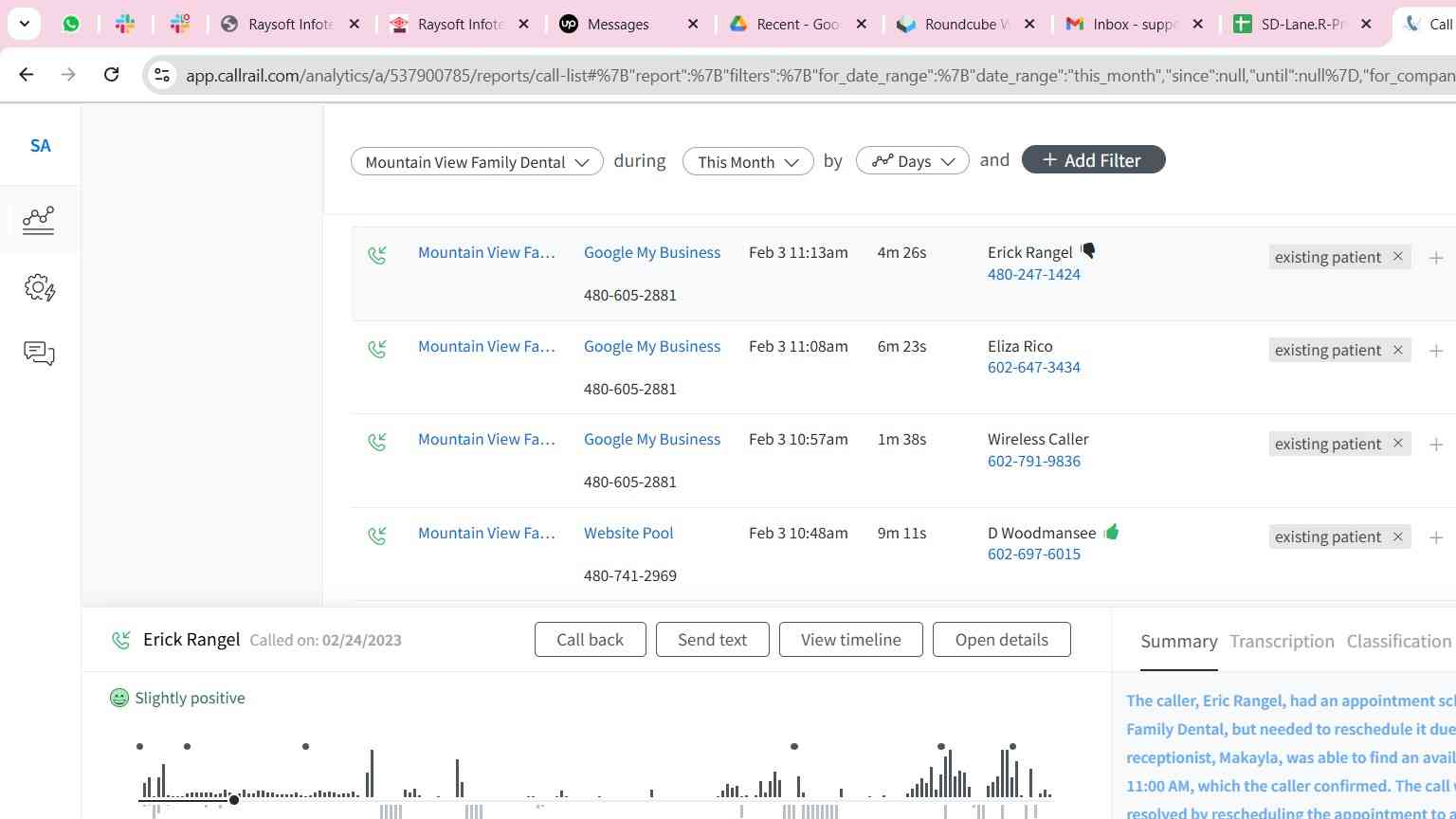This screenshot has height=819, width=1456.
Task: Close the Recent Google Drive tab
Action: click(x=862, y=24)
